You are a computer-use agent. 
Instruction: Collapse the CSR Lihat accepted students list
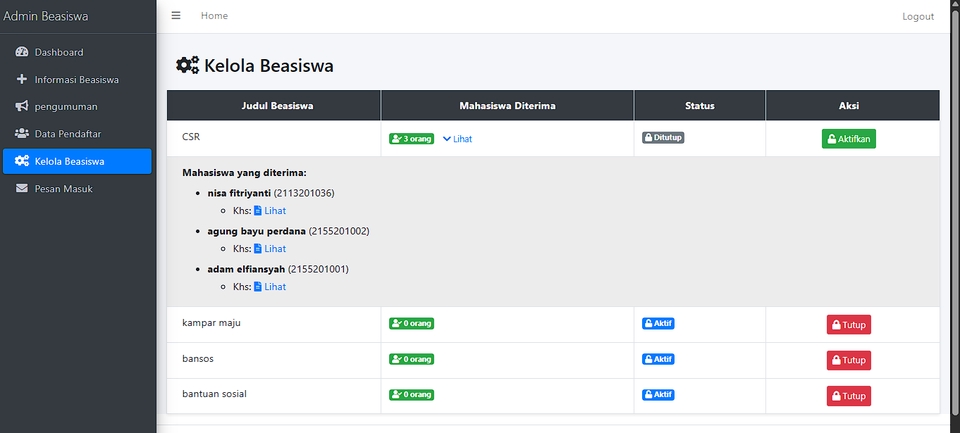pyautogui.click(x=457, y=139)
